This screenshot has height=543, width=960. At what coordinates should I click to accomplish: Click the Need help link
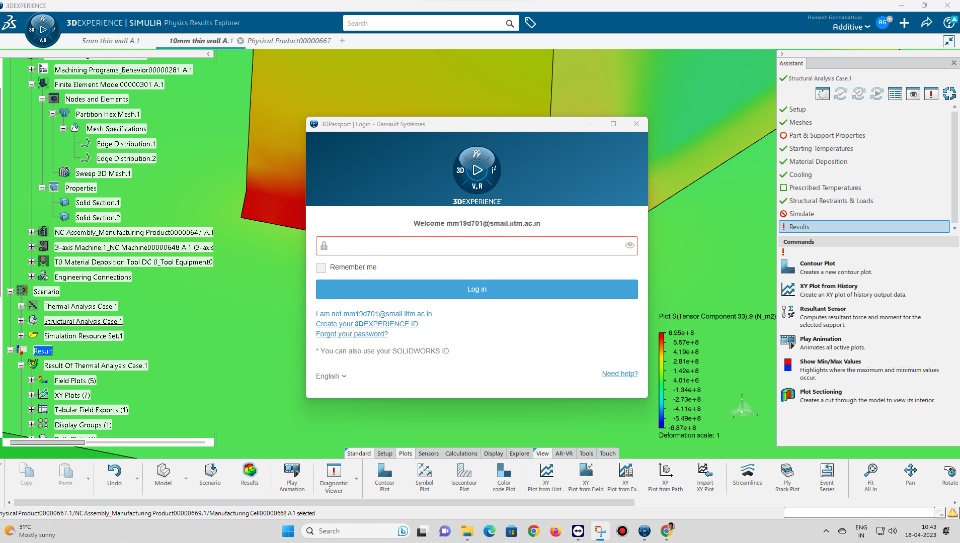tap(620, 373)
